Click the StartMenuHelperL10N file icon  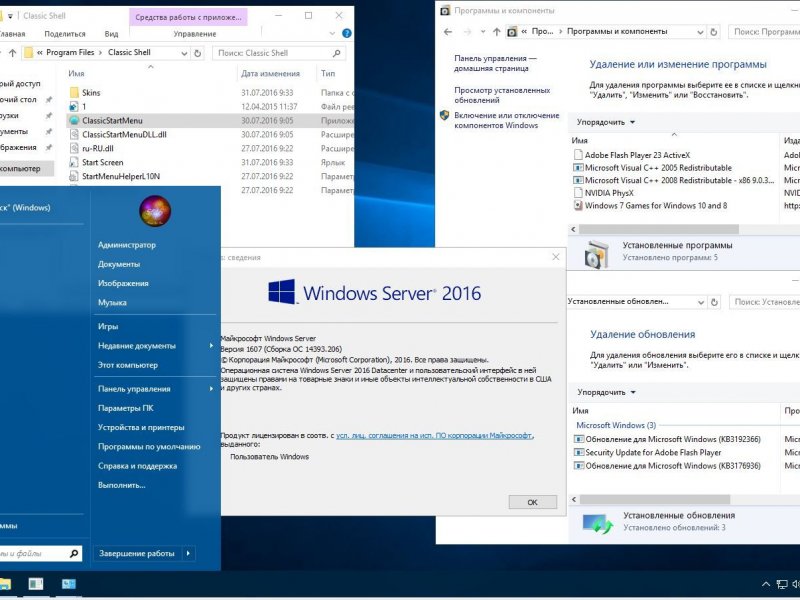(x=74, y=176)
